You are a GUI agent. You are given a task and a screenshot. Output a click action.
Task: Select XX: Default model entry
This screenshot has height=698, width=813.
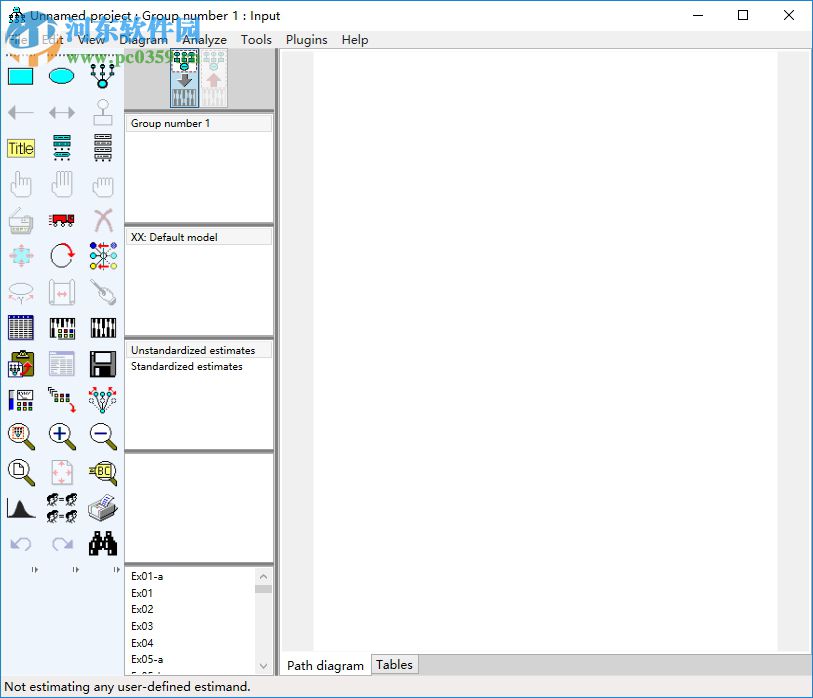click(x=199, y=238)
